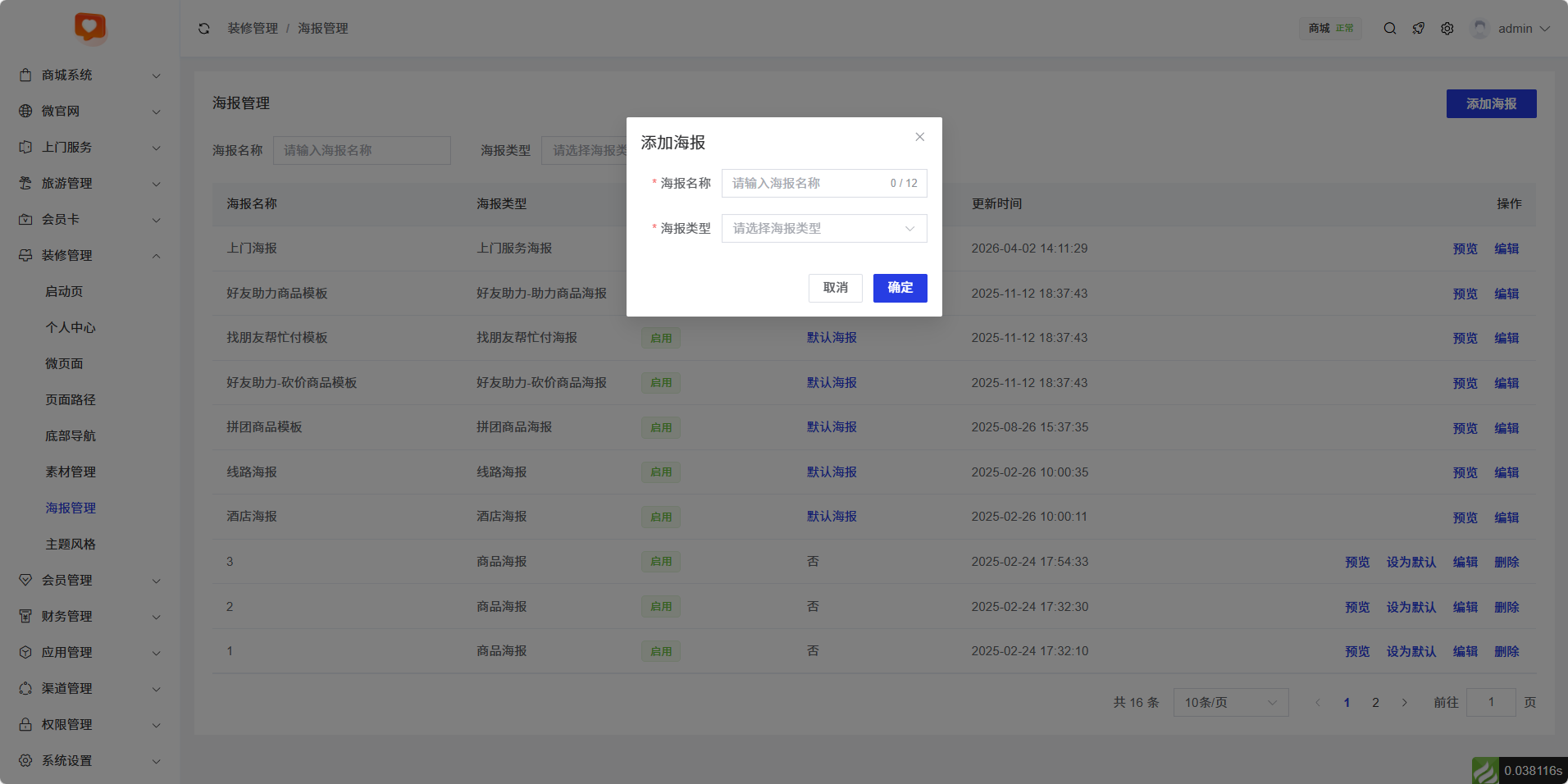Select 主题风格 in the sidebar
The image size is (1568, 784).
(71, 544)
